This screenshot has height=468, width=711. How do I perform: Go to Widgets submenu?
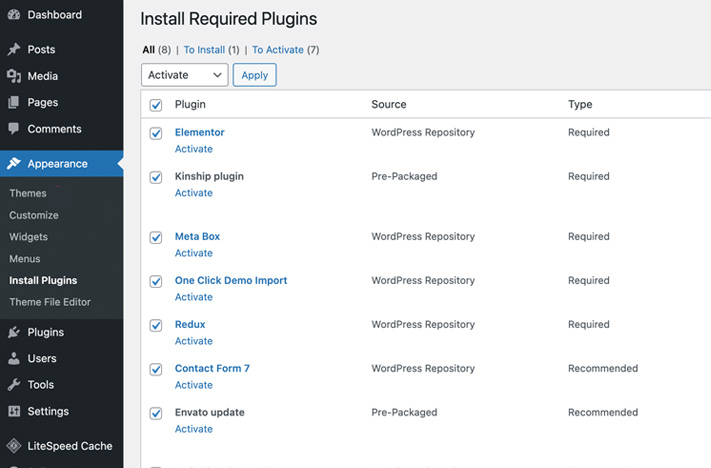coord(29,237)
